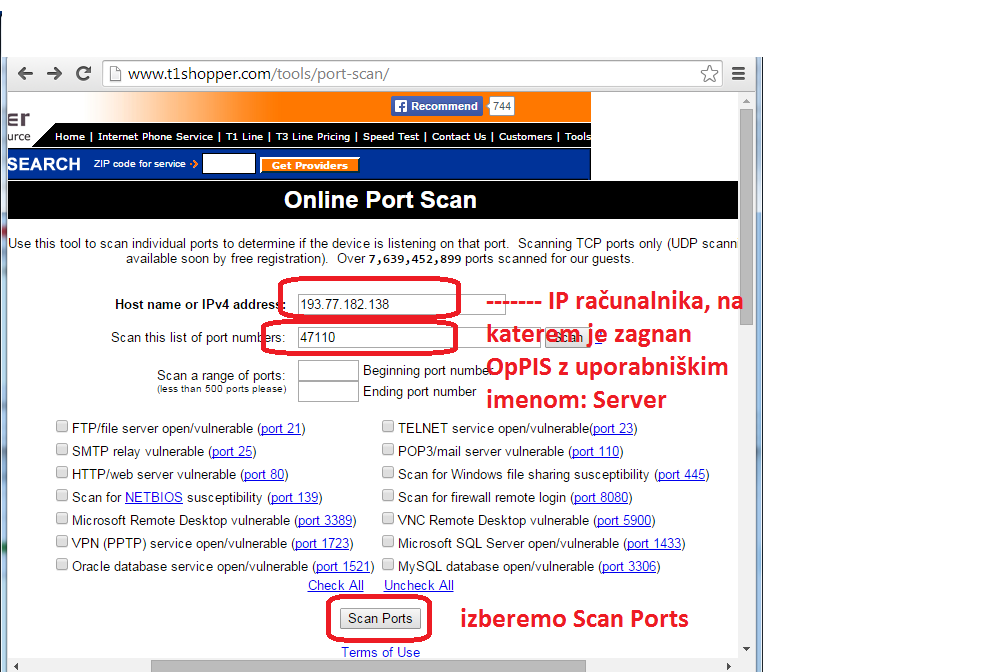This screenshot has width=1008, height=672.
Task: Click the horizontal scrollbar left arrow
Action: click(16, 666)
